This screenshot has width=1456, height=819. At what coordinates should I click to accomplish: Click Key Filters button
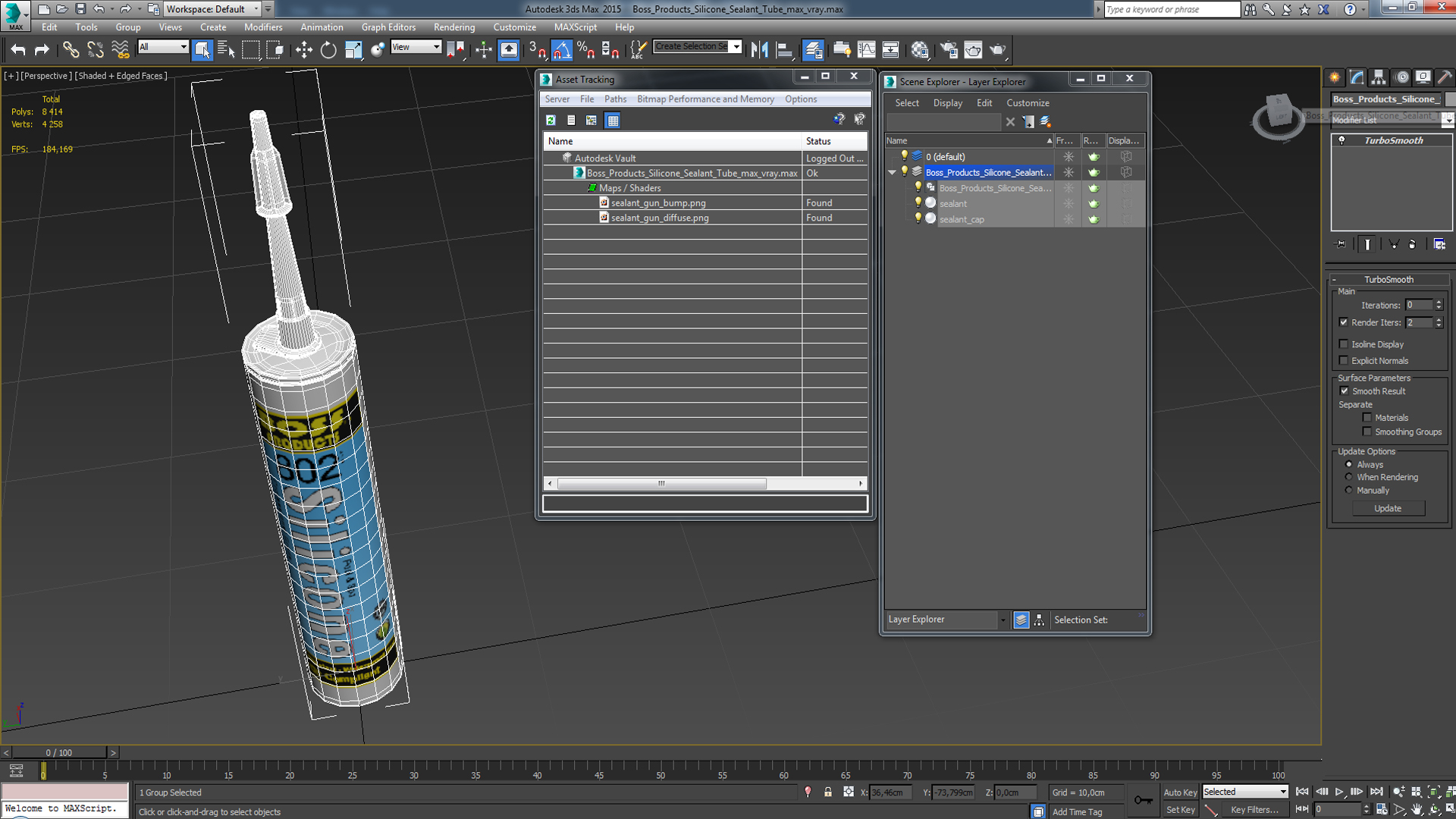[1254, 810]
